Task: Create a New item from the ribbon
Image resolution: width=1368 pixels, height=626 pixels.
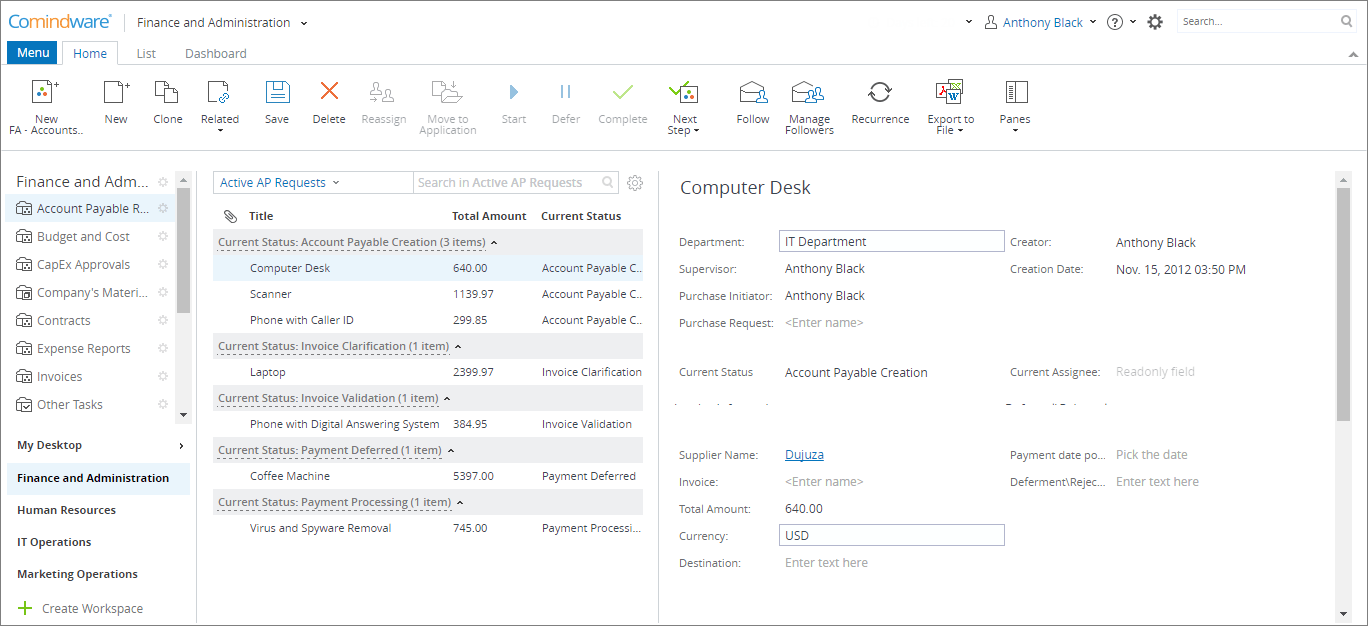Action: coord(116,93)
